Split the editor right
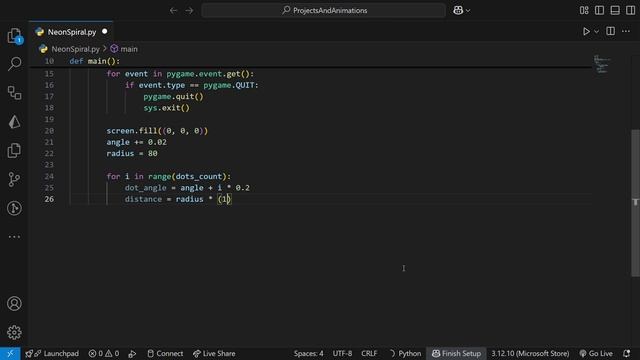The width and height of the screenshot is (640, 360). 611,31
